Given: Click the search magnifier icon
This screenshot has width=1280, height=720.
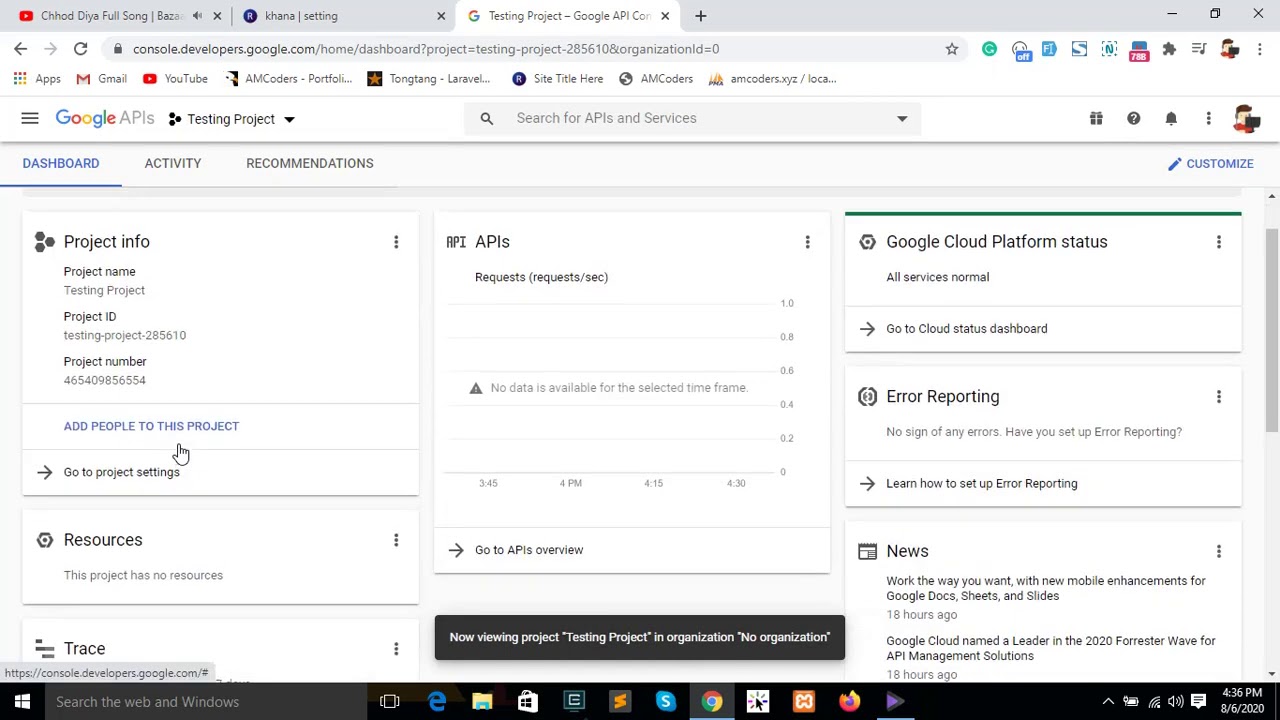Looking at the screenshot, I should pyautogui.click(x=486, y=118).
